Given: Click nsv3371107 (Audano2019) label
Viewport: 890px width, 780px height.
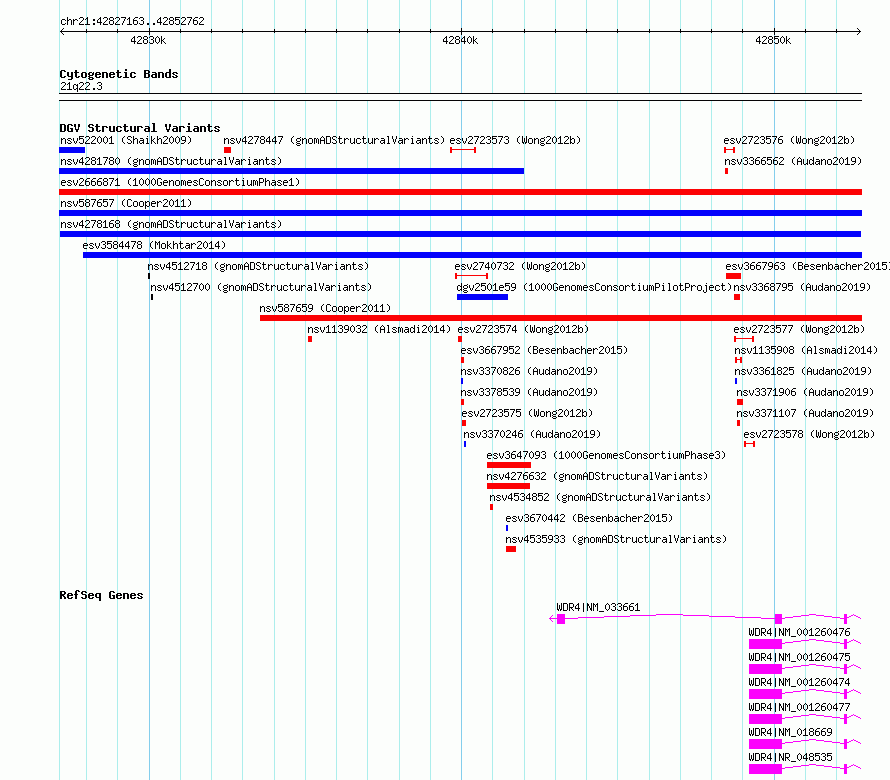Looking at the screenshot, I should (805, 413).
